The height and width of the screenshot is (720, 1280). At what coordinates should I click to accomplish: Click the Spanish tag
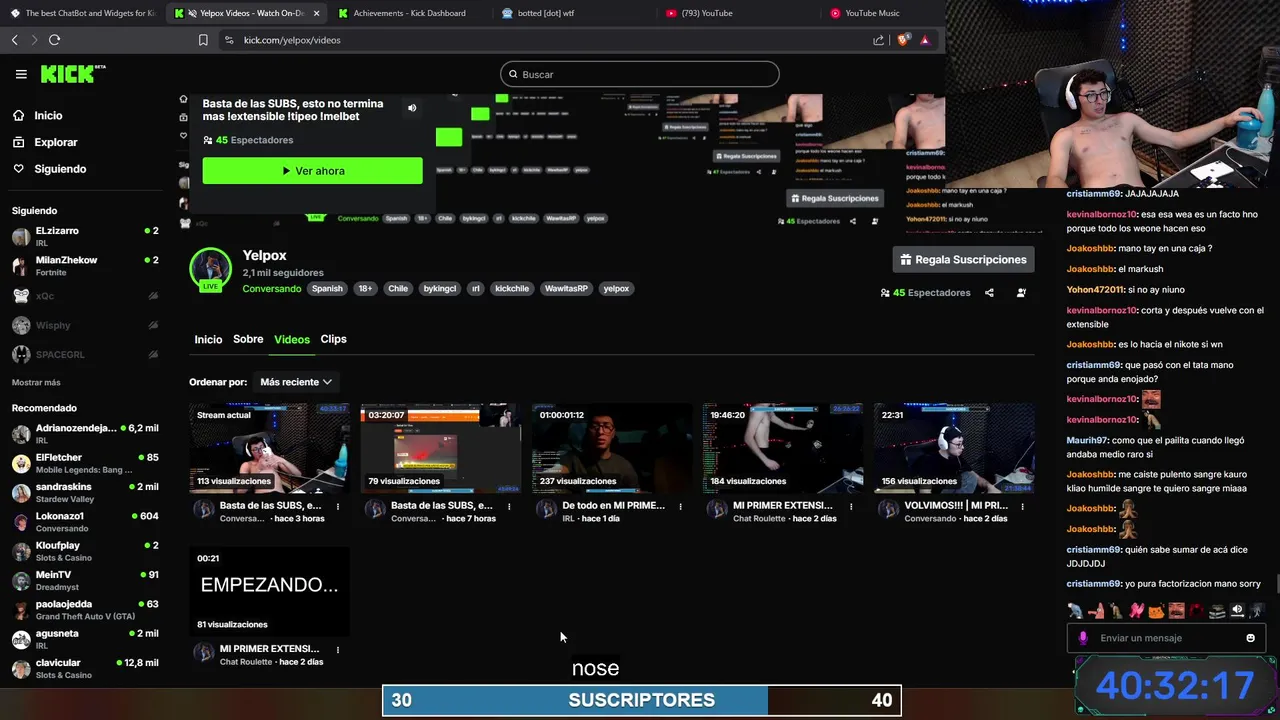pyautogui.click(x=327, y=288)
